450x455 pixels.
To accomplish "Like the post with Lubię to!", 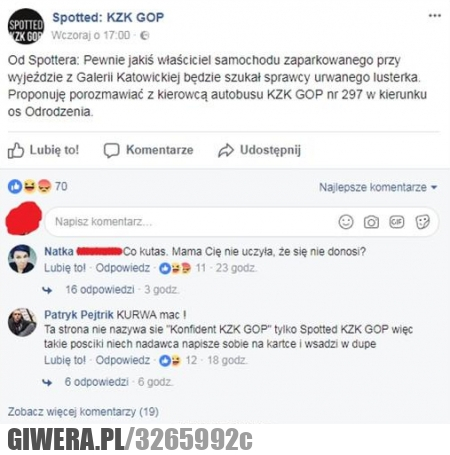I will coord(44,150).
